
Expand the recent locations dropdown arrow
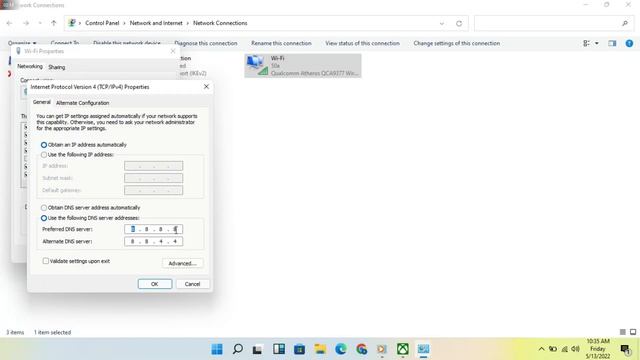click(x=40, y=23)
